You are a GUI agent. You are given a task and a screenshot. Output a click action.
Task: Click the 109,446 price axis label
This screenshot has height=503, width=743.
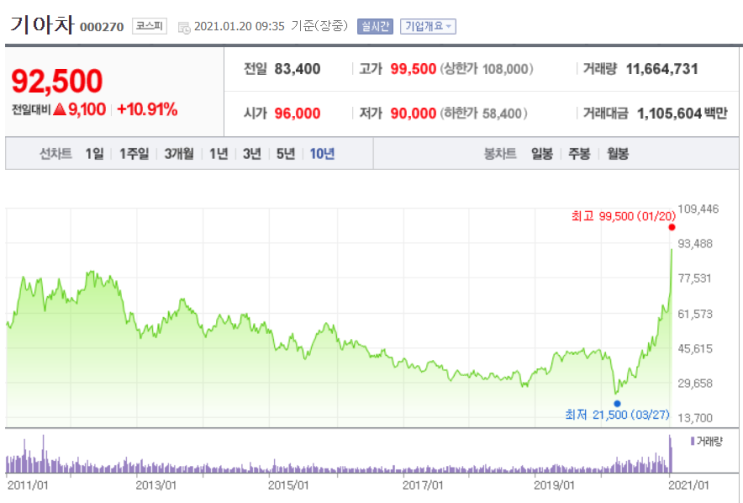tap(698, 209)
